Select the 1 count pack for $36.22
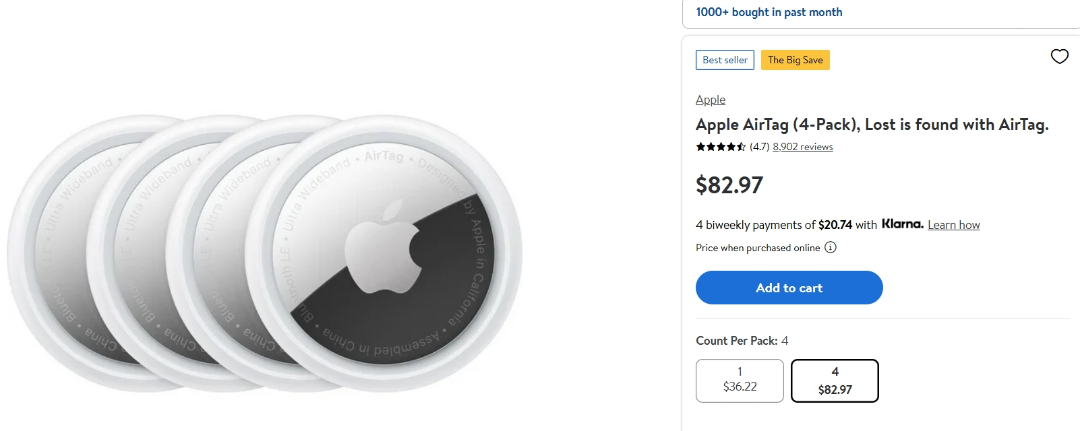 [x=739, y=380]
